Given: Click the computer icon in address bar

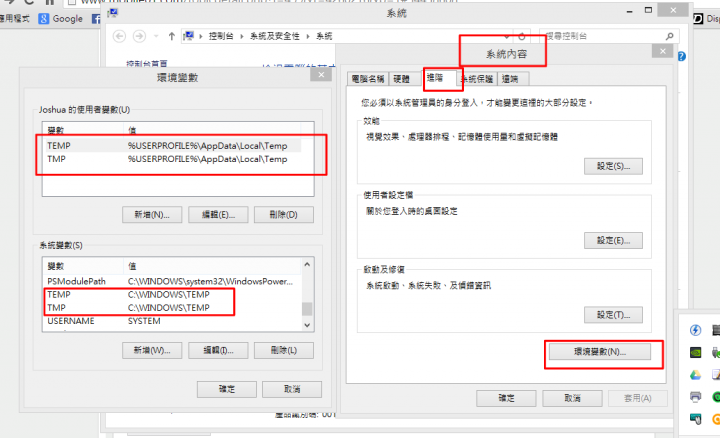Looking at the screenshot, I should point(189,36).
